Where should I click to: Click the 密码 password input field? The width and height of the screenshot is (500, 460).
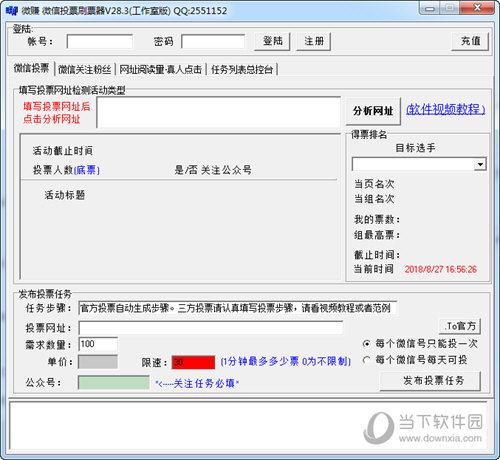[x=213, y=42]
